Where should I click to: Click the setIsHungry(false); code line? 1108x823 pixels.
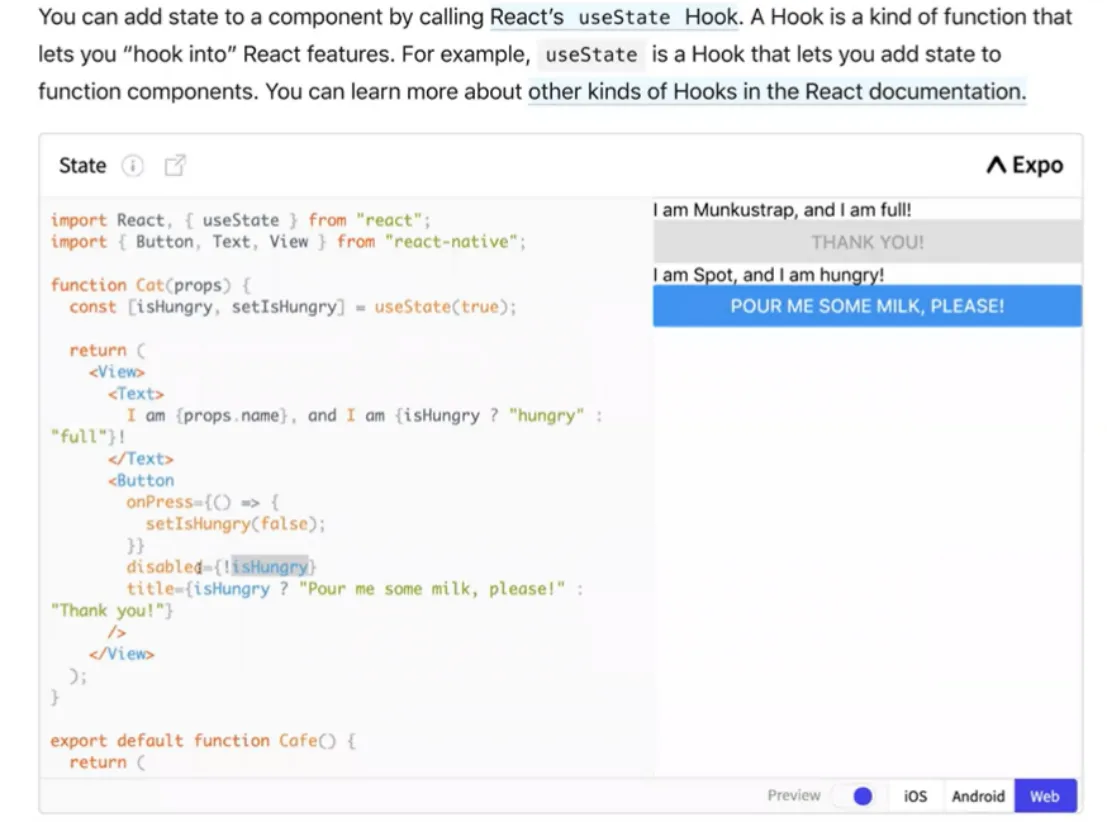tap(235, 523)
